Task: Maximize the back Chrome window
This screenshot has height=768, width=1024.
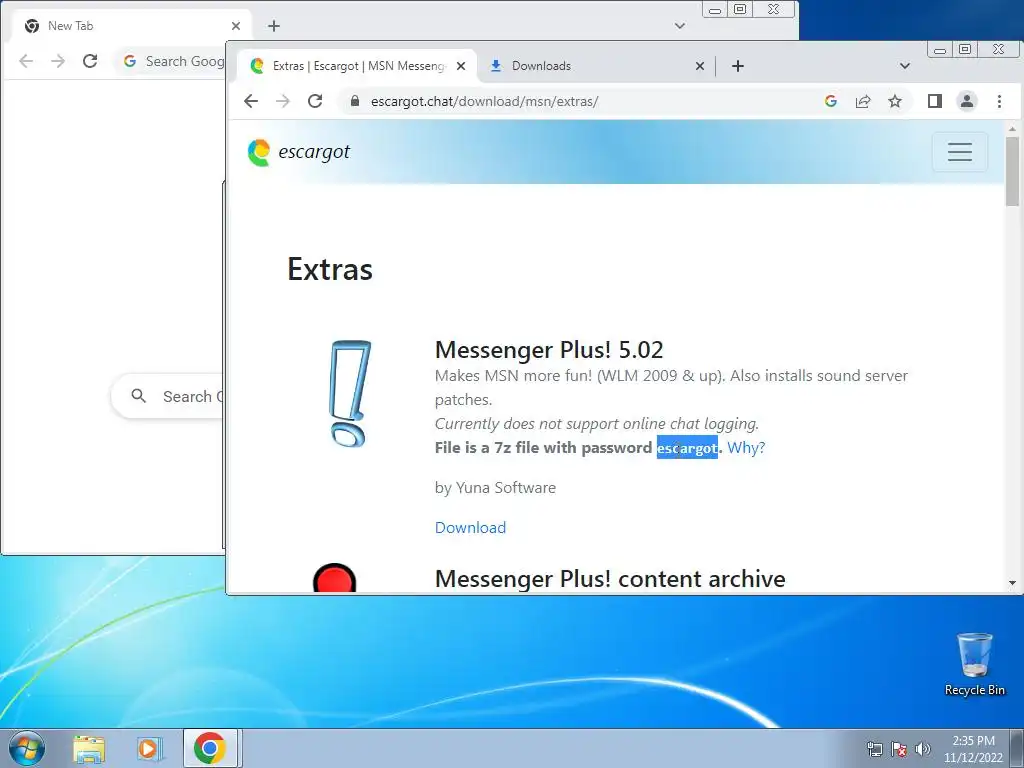Action: [740, 10]
